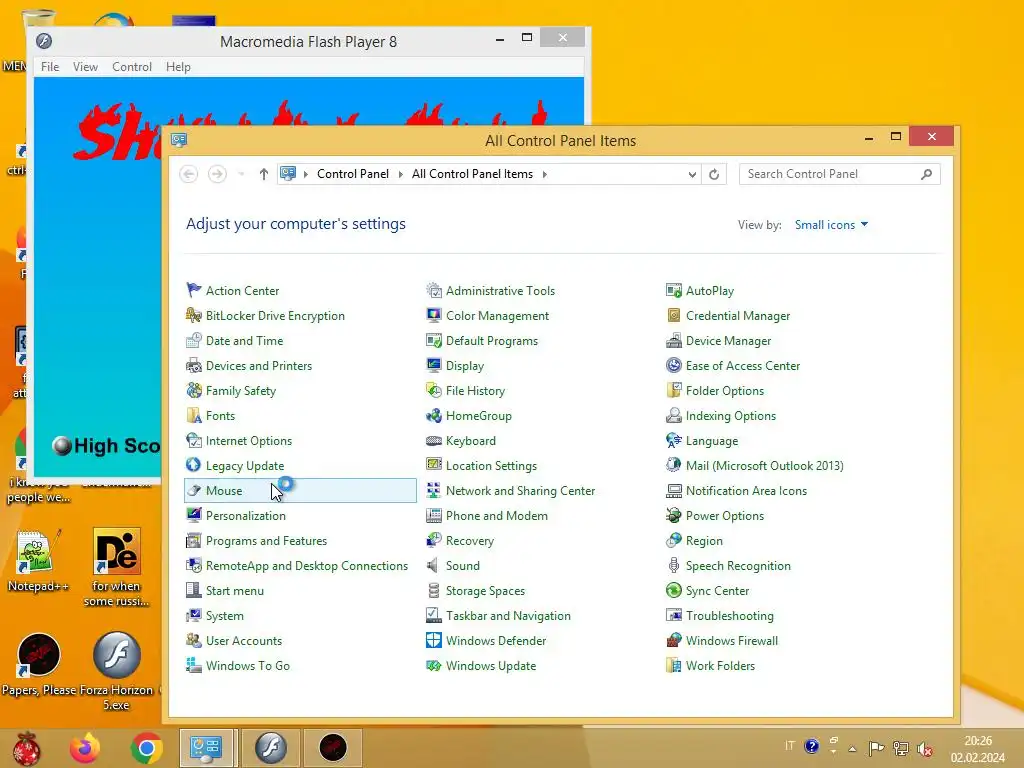This screenshot has width=1024, height=768.
Task: Click the Control Panel breadcrumb segment
Action: click(x=353, y=174)
